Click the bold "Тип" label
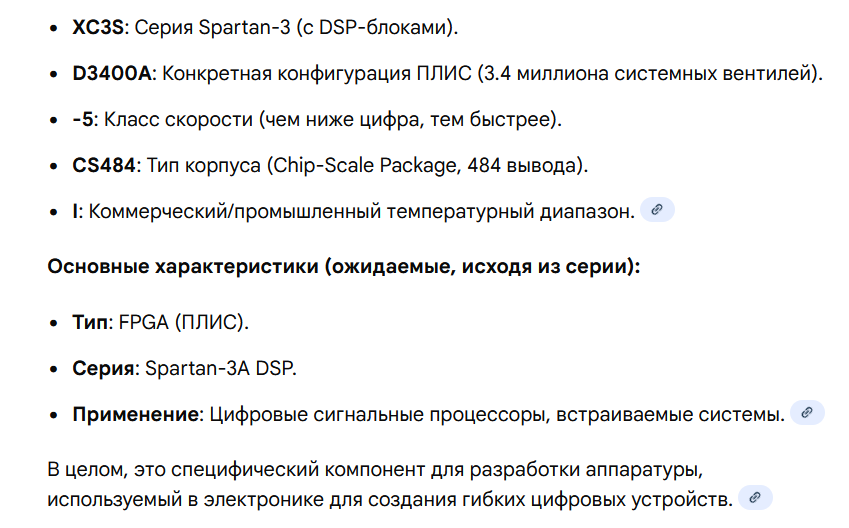Screen dimensions: 849x528 90,322
